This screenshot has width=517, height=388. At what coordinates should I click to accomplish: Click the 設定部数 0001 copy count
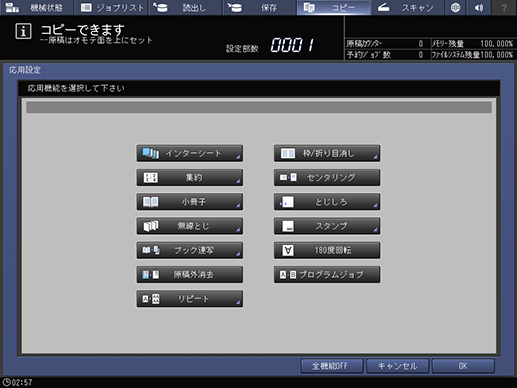tap(292, 45)
